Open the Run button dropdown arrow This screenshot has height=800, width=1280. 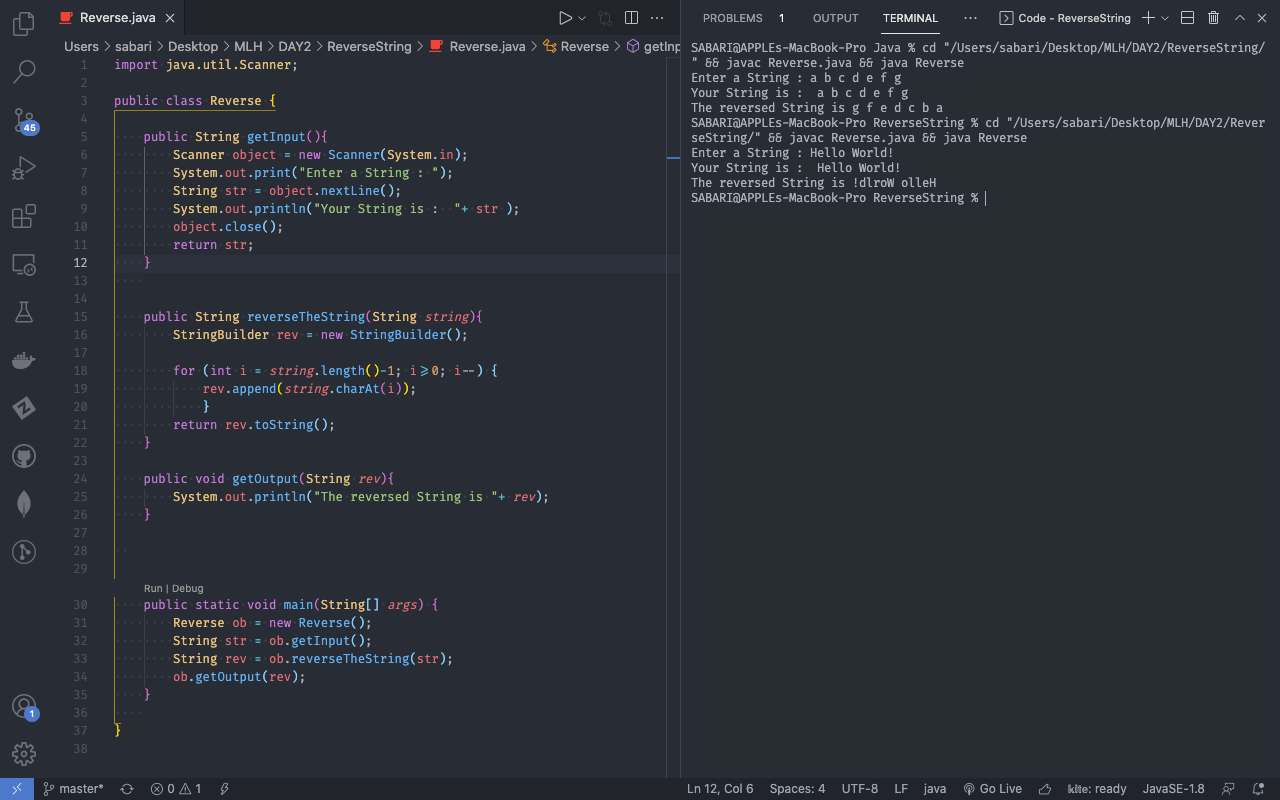[582, 17]
